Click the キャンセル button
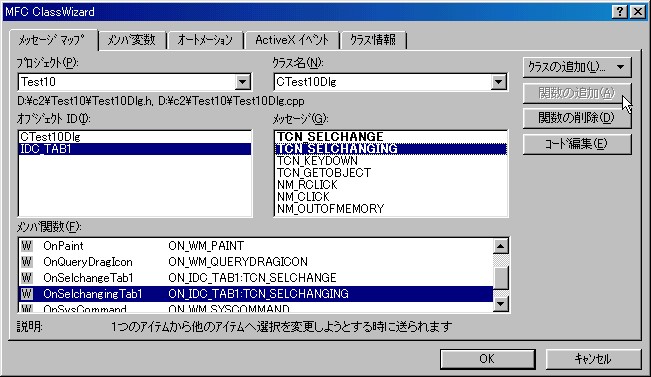This screenshot has width=651, height=377. click(x=593, y=359)
